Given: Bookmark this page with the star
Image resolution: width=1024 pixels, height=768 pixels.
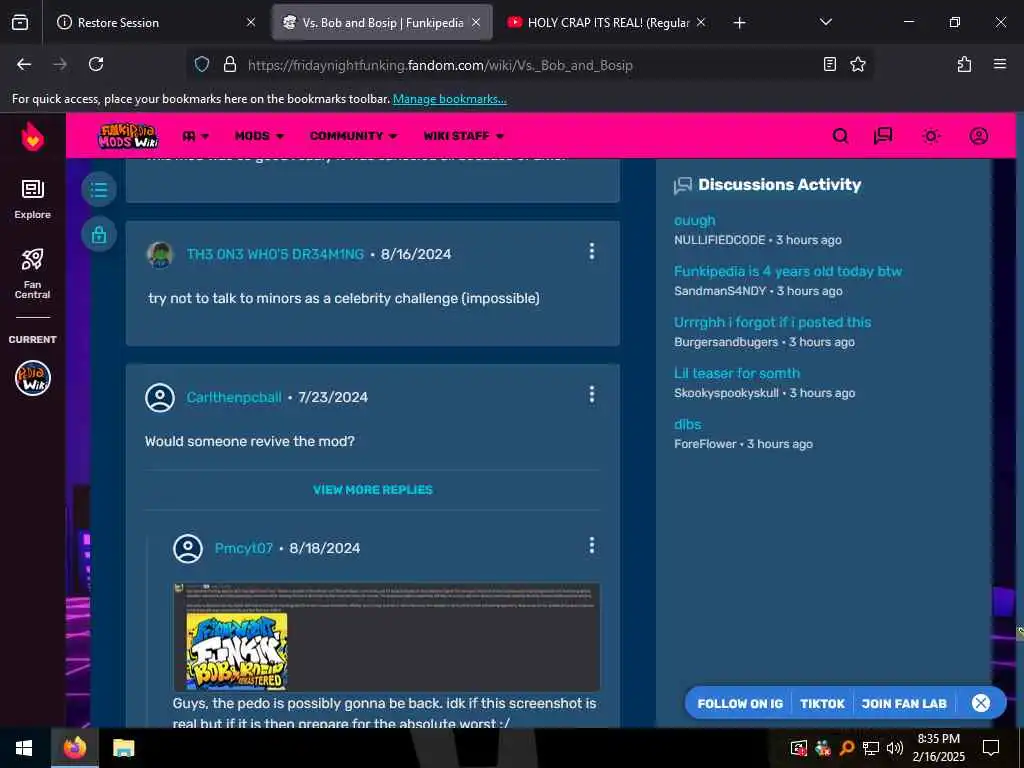Looking at the screenshot, I should coord(857,64).
